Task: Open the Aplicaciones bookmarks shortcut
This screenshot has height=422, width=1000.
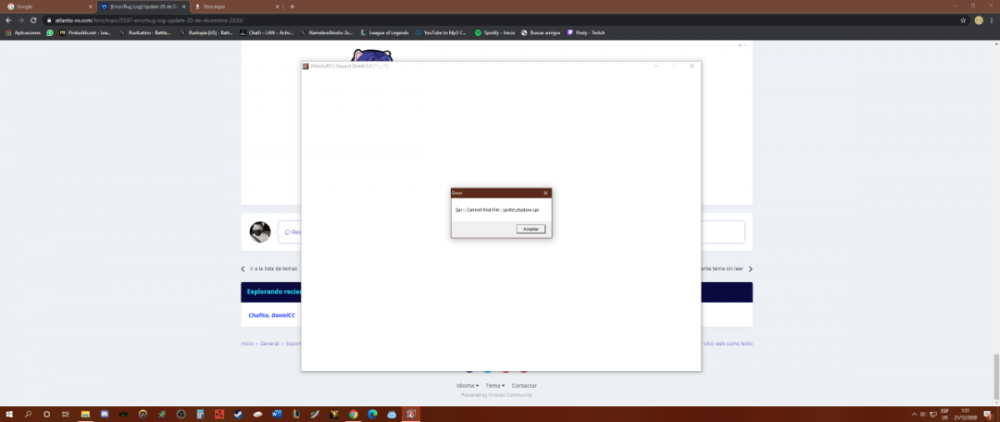Action: [24, 32]
